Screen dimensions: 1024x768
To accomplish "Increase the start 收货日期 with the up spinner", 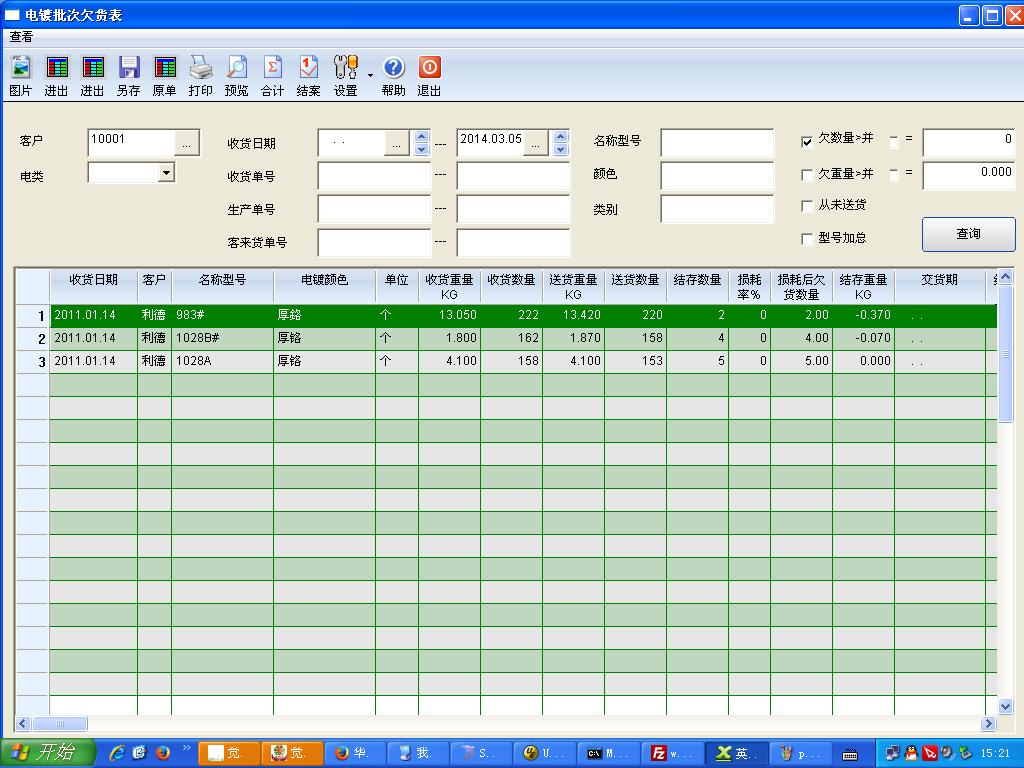I will pos(422,137).
